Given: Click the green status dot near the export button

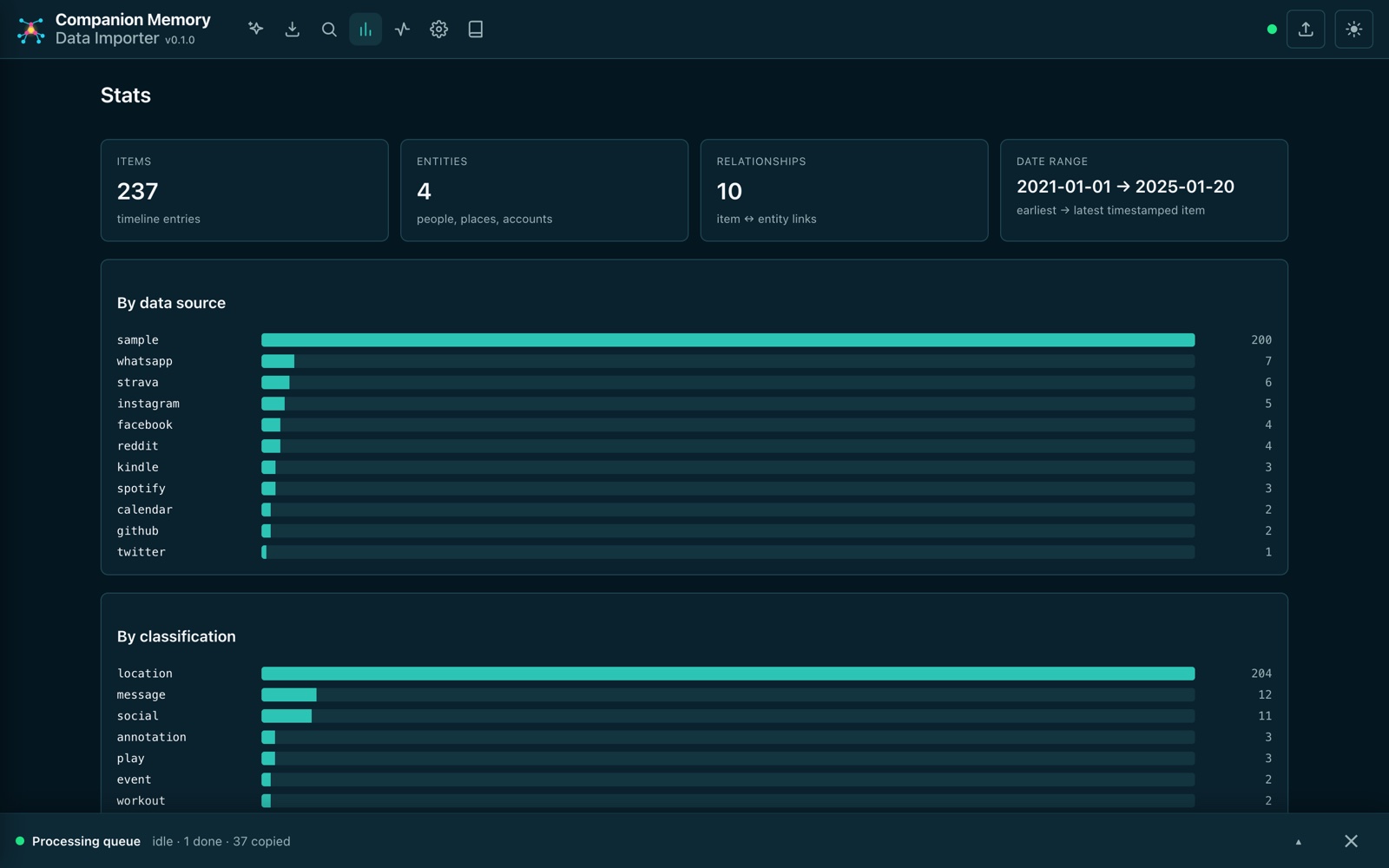Looking at the screenshot, I should coord(1272,30).
